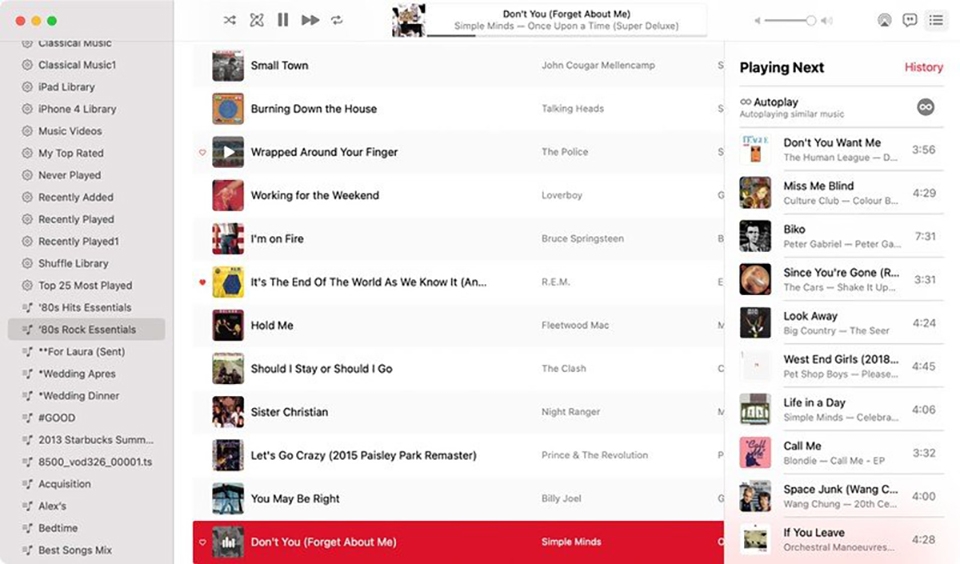This screenshot has width=960, height=564.
Task: Unlove It's The End Of The World heart
Action: (x=202, y=282)
